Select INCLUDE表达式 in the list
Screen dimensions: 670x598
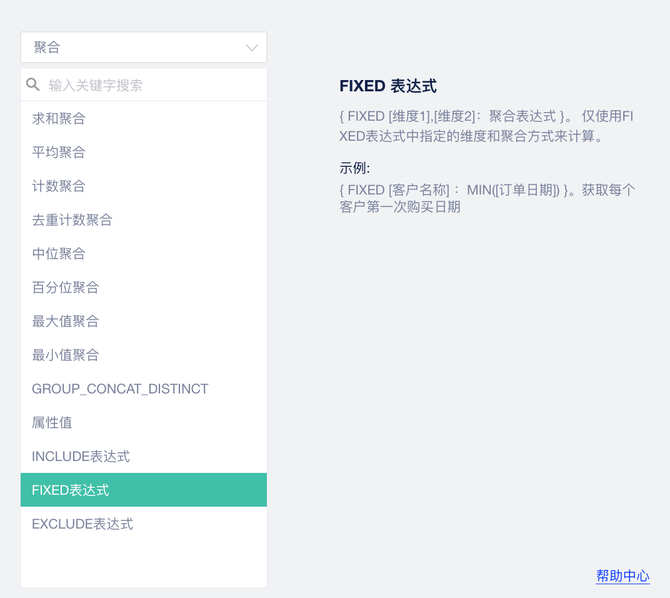[x=81, y=457]
